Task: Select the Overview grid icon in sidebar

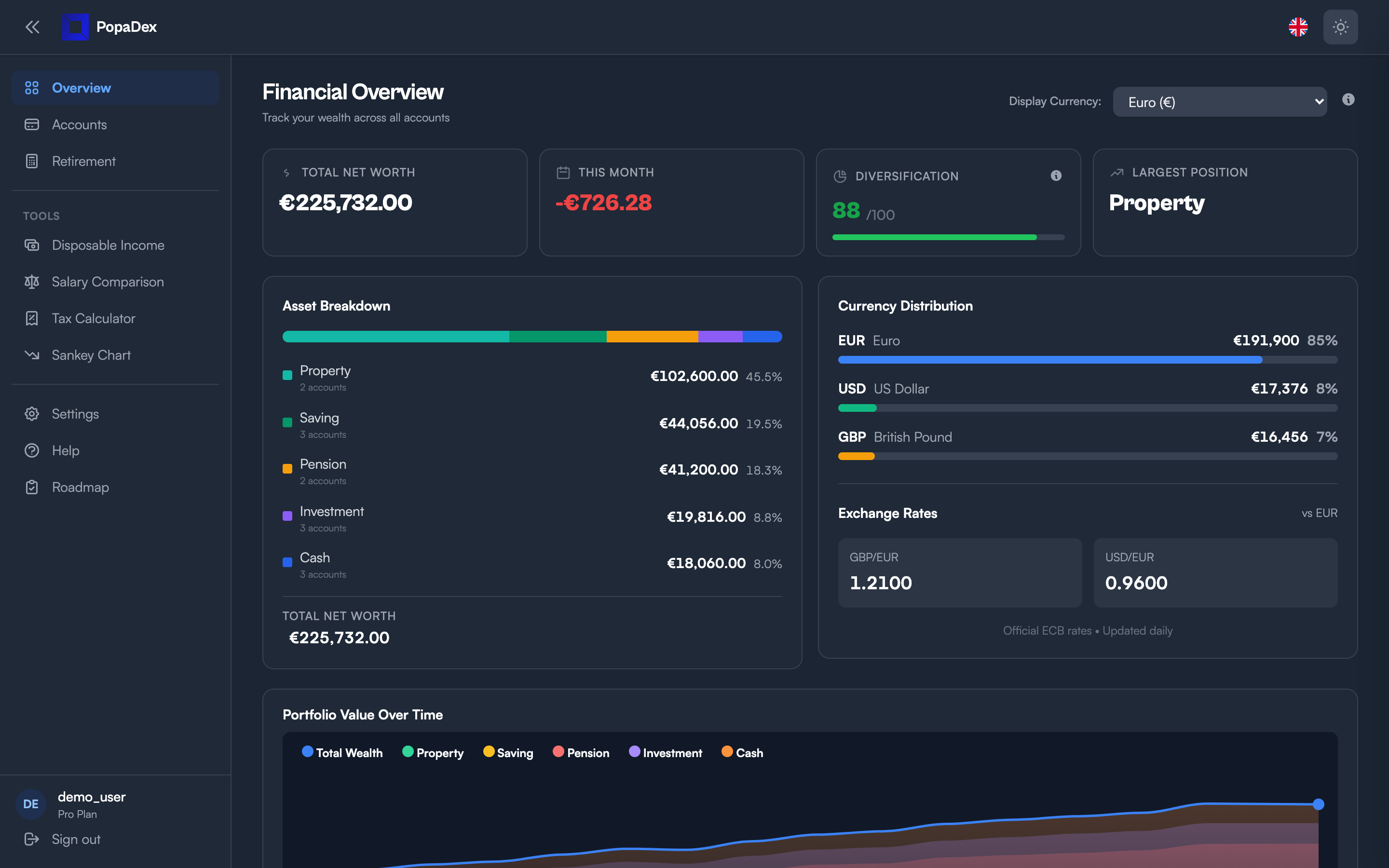Action: click(31, 87)
